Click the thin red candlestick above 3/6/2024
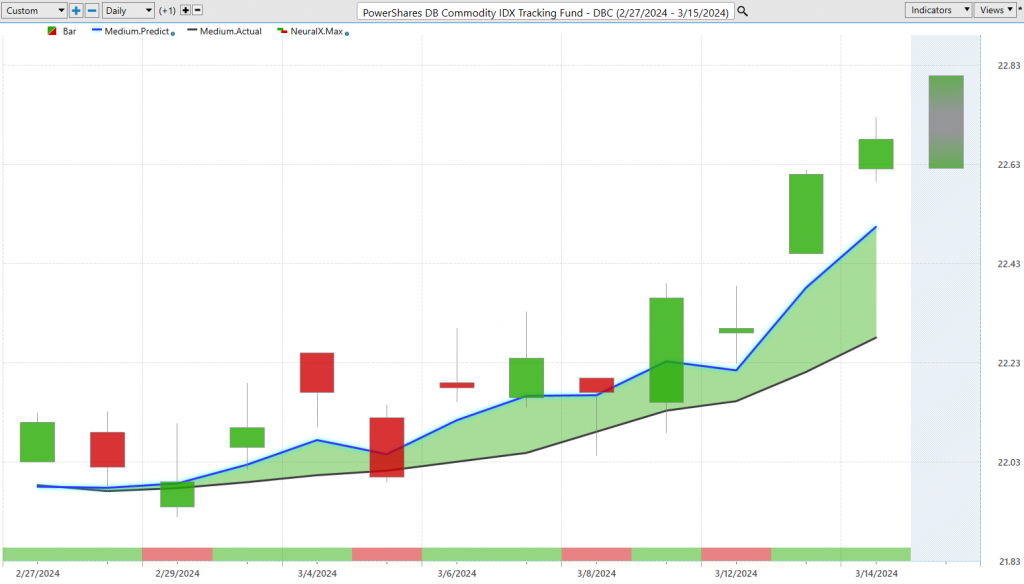 456,385
